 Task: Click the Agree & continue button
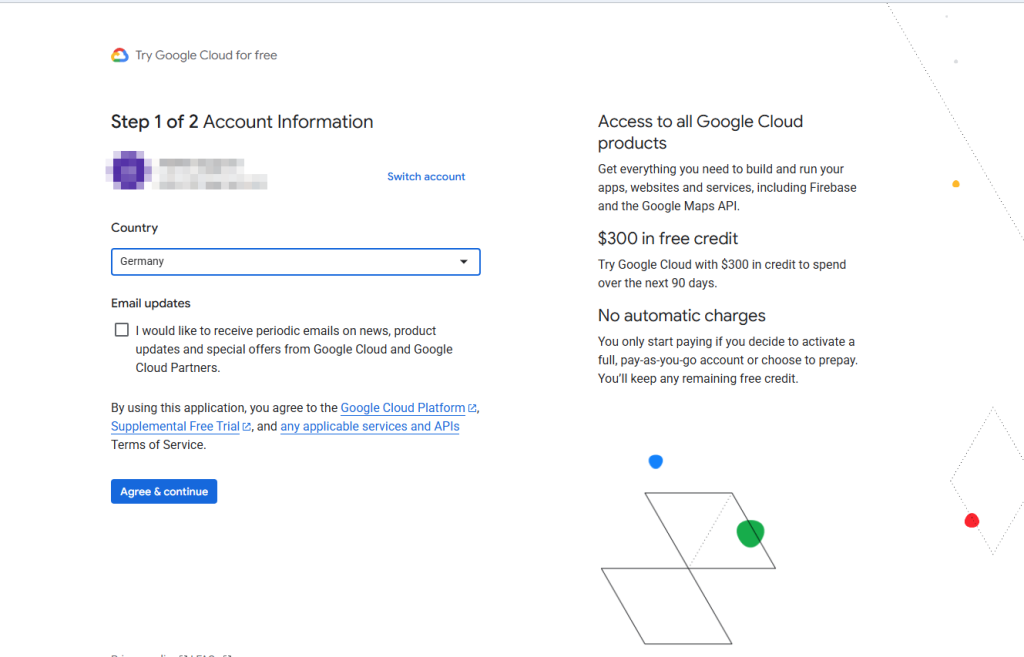(x=164, y=492)
